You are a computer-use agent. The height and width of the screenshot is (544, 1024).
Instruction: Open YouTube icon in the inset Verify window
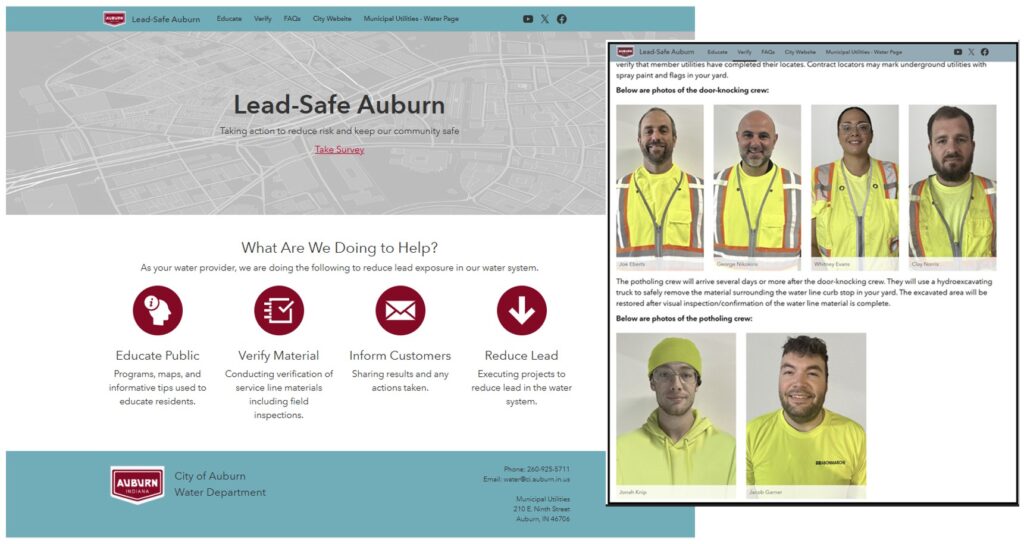957,52
